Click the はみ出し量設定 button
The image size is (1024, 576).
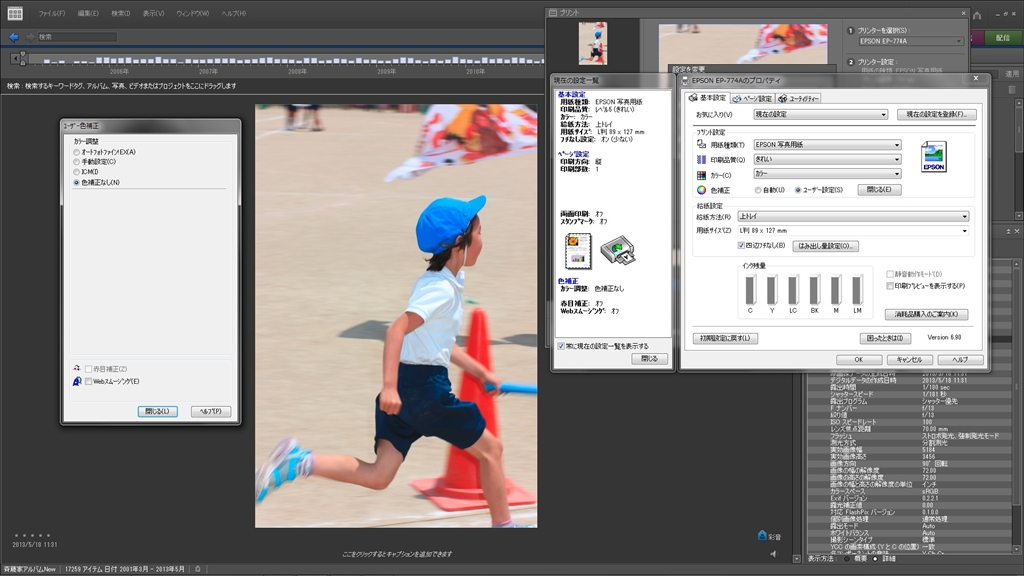(825, 245)
